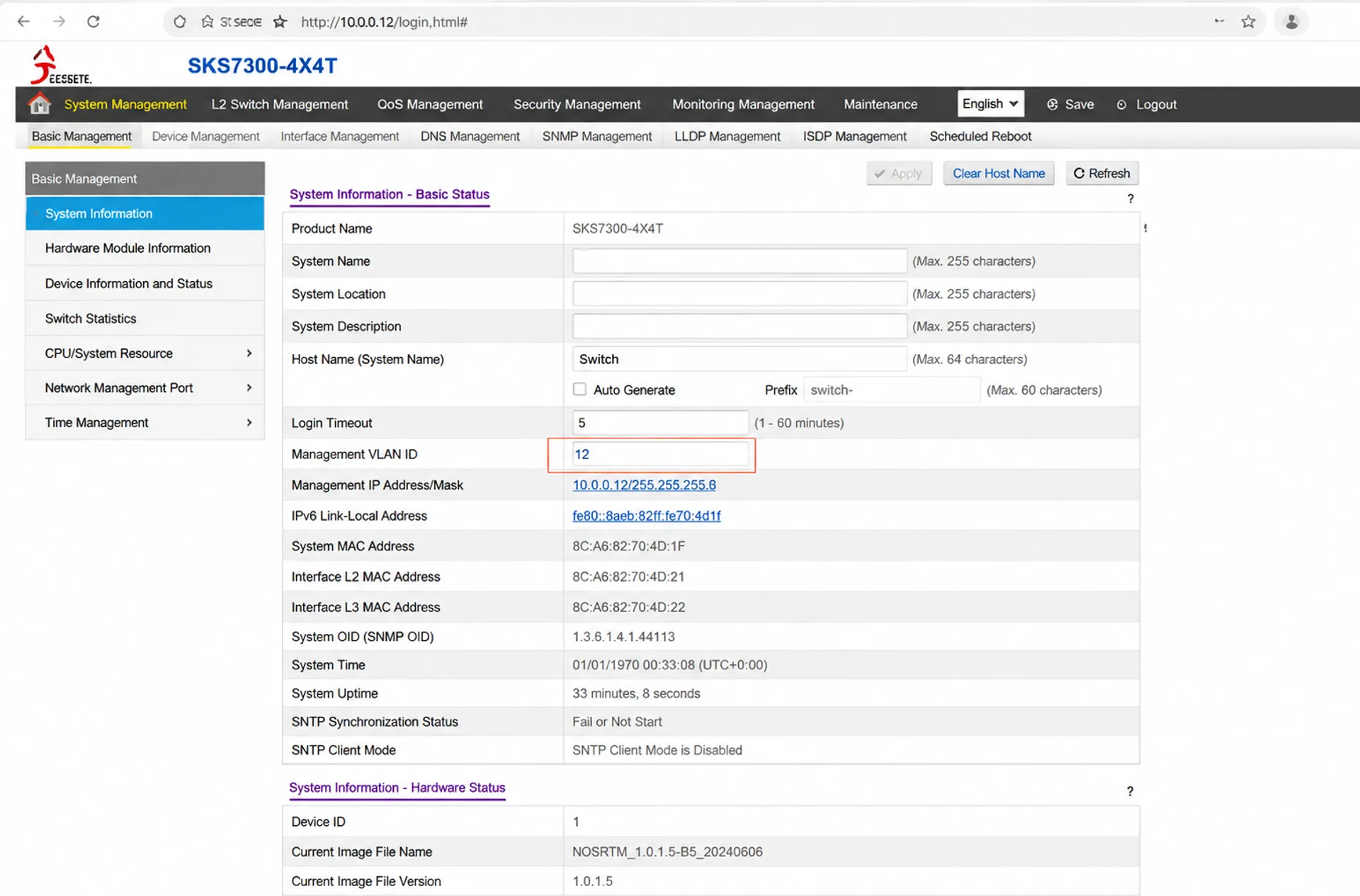Viewport: 1360px width, 896px height.
Task: Open QoS Management menu
Action: pos(430,105)
